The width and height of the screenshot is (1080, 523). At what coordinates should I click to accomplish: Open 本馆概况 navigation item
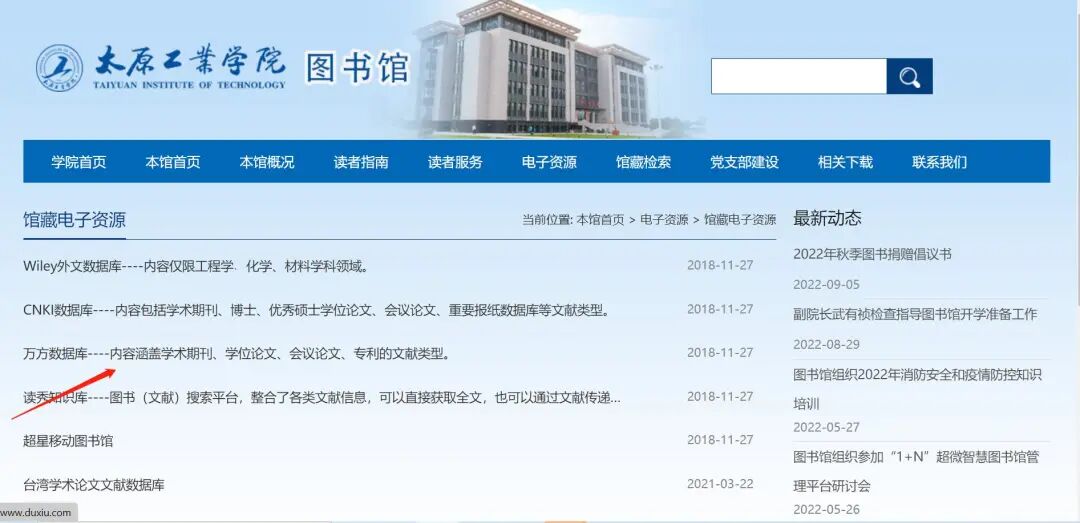(267, 162)
